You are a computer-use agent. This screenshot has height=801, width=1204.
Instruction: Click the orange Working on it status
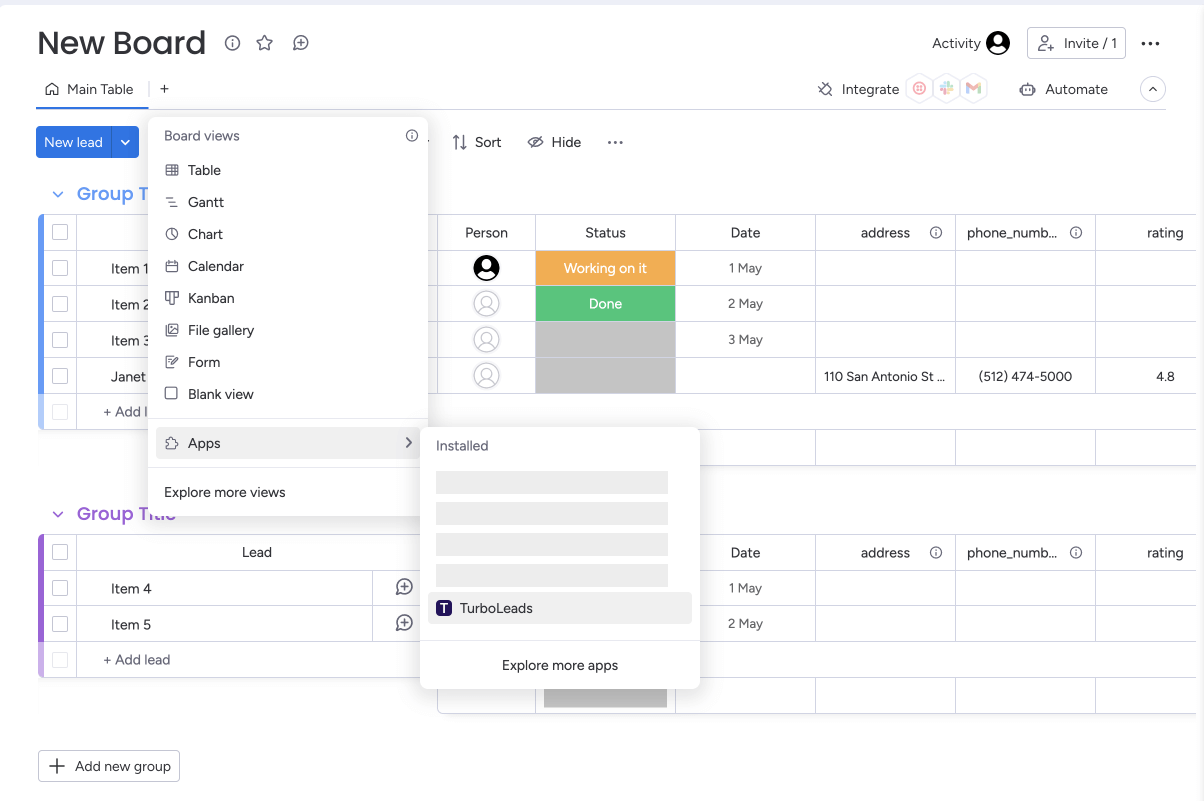point(605,268)
